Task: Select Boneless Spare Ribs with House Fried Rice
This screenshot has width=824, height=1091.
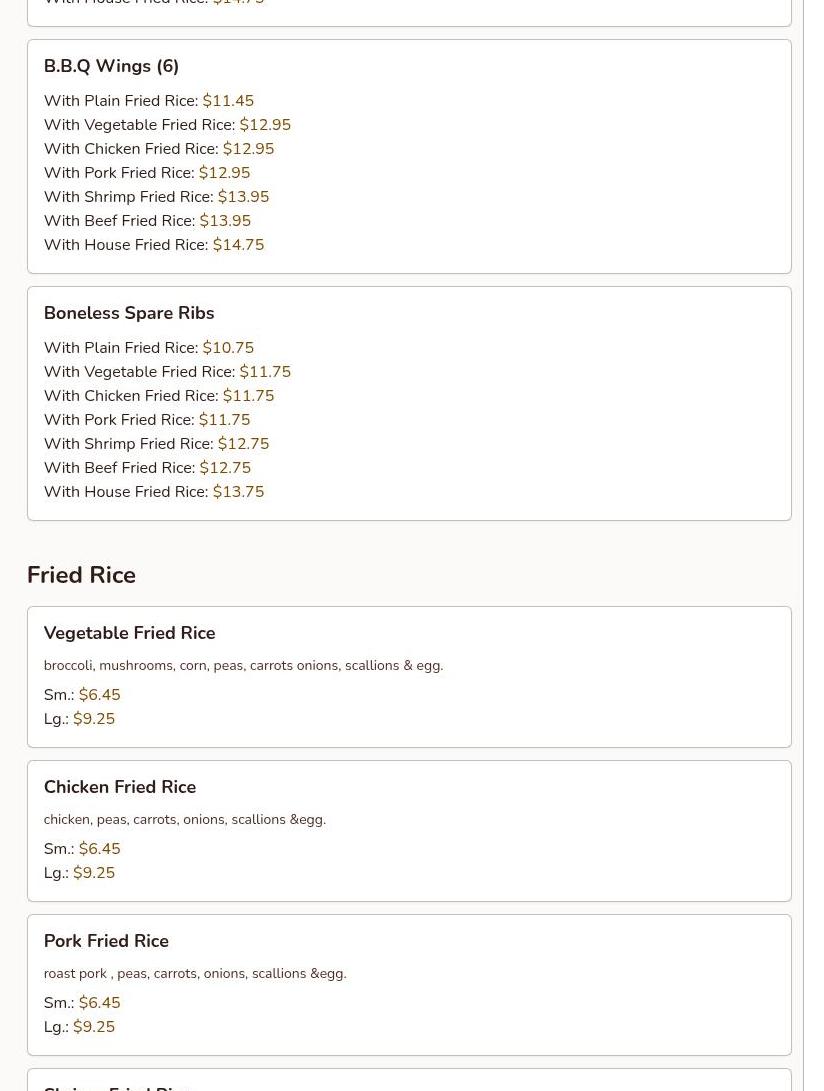Action: 153,492
